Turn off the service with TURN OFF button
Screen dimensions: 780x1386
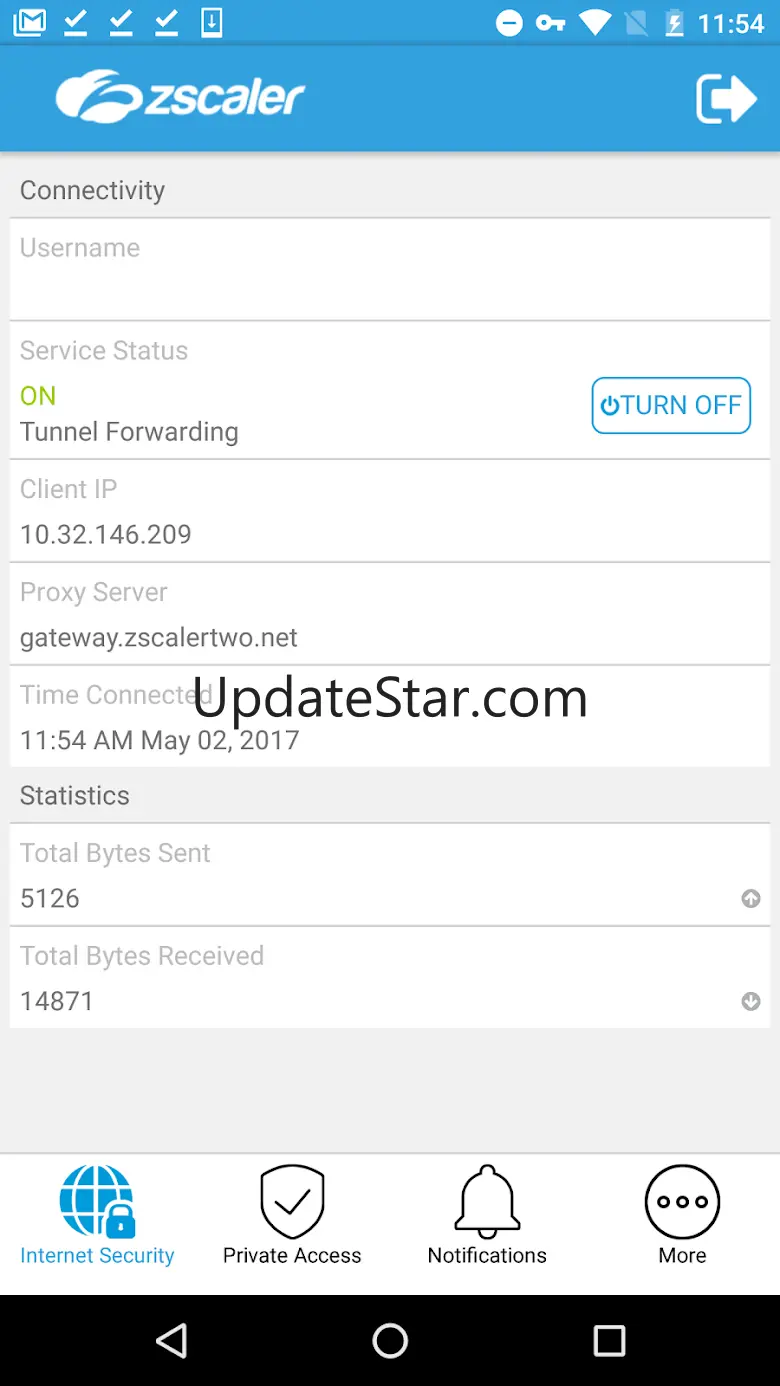pos(671,405)
